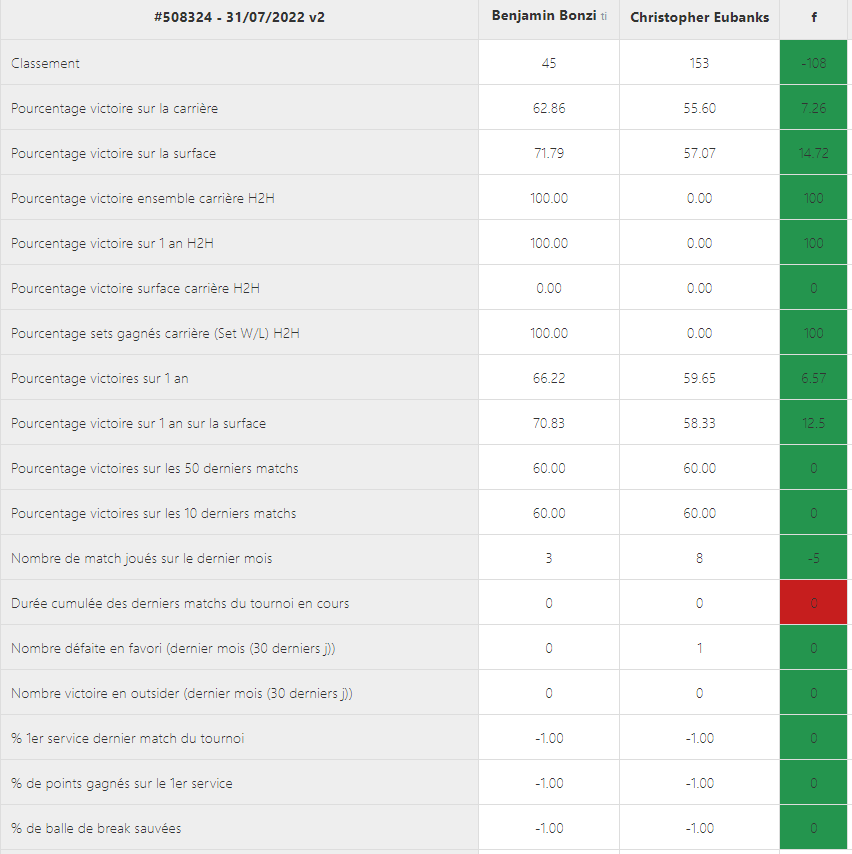Click "Pourcentage victoire ensemble carrière H2H" label
This screenshot has width=852, height=854.
[x=143, y=198]
